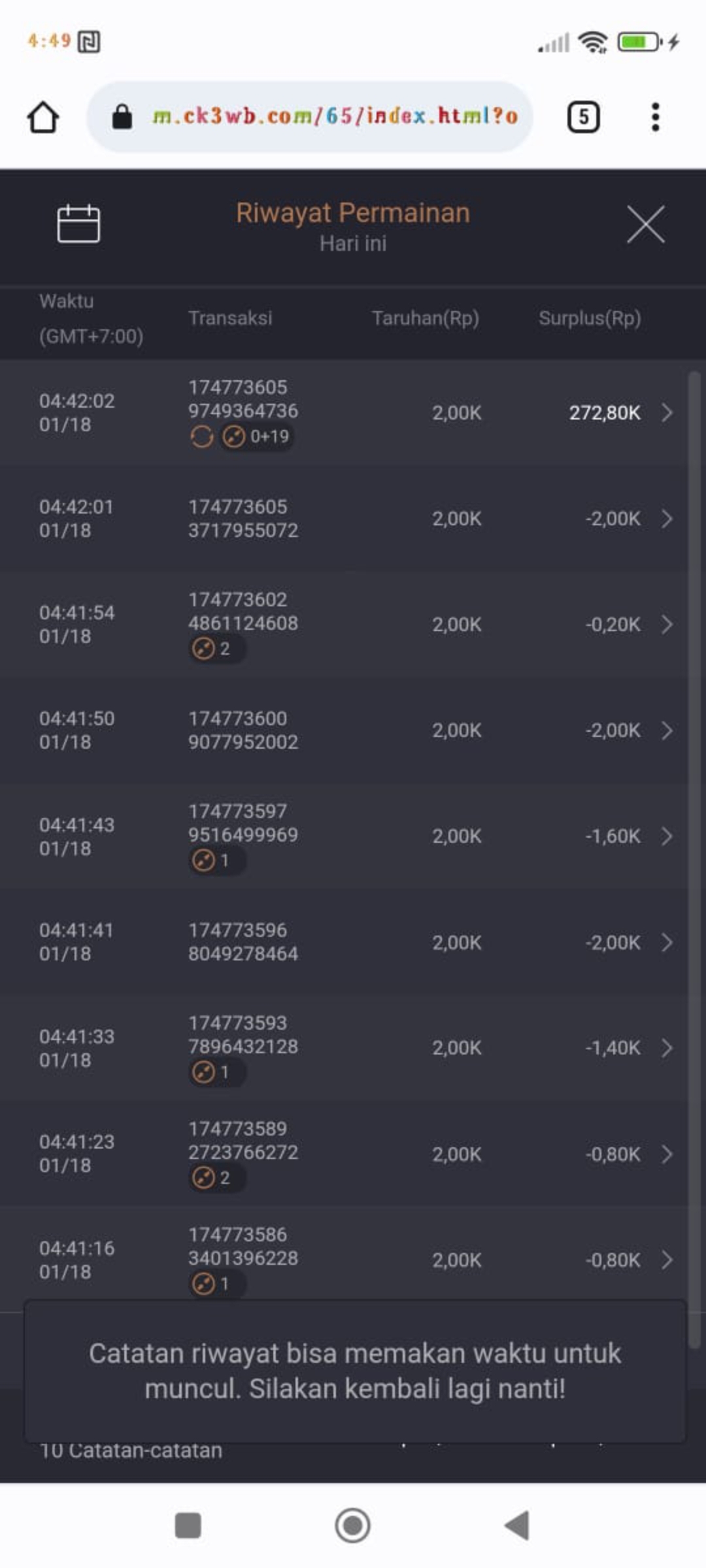
Task: Expand the -1,60K surplus row chevron
Action: coord(667,836)
